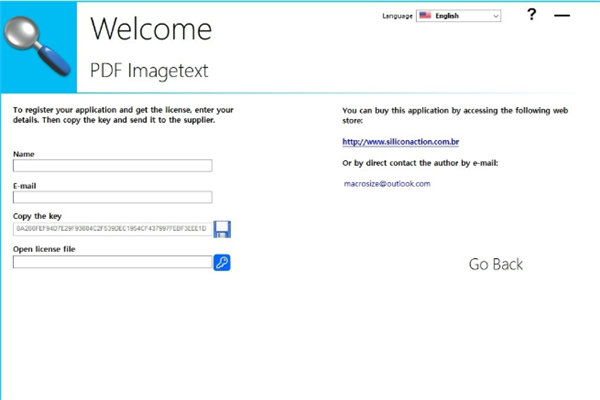Click the macrosize@outlook.com e-mail link
600x400 pixels.
[x=387, y=184]
